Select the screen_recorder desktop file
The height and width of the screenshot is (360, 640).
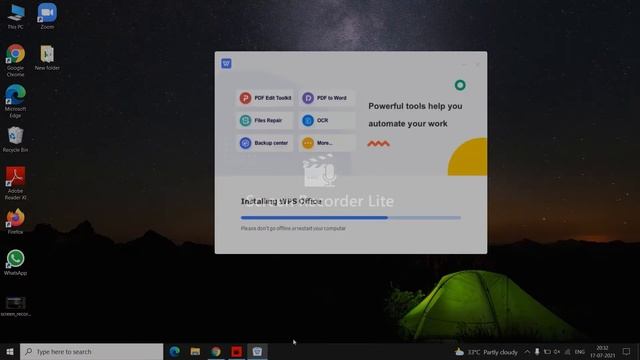click(x=16, y=307)
